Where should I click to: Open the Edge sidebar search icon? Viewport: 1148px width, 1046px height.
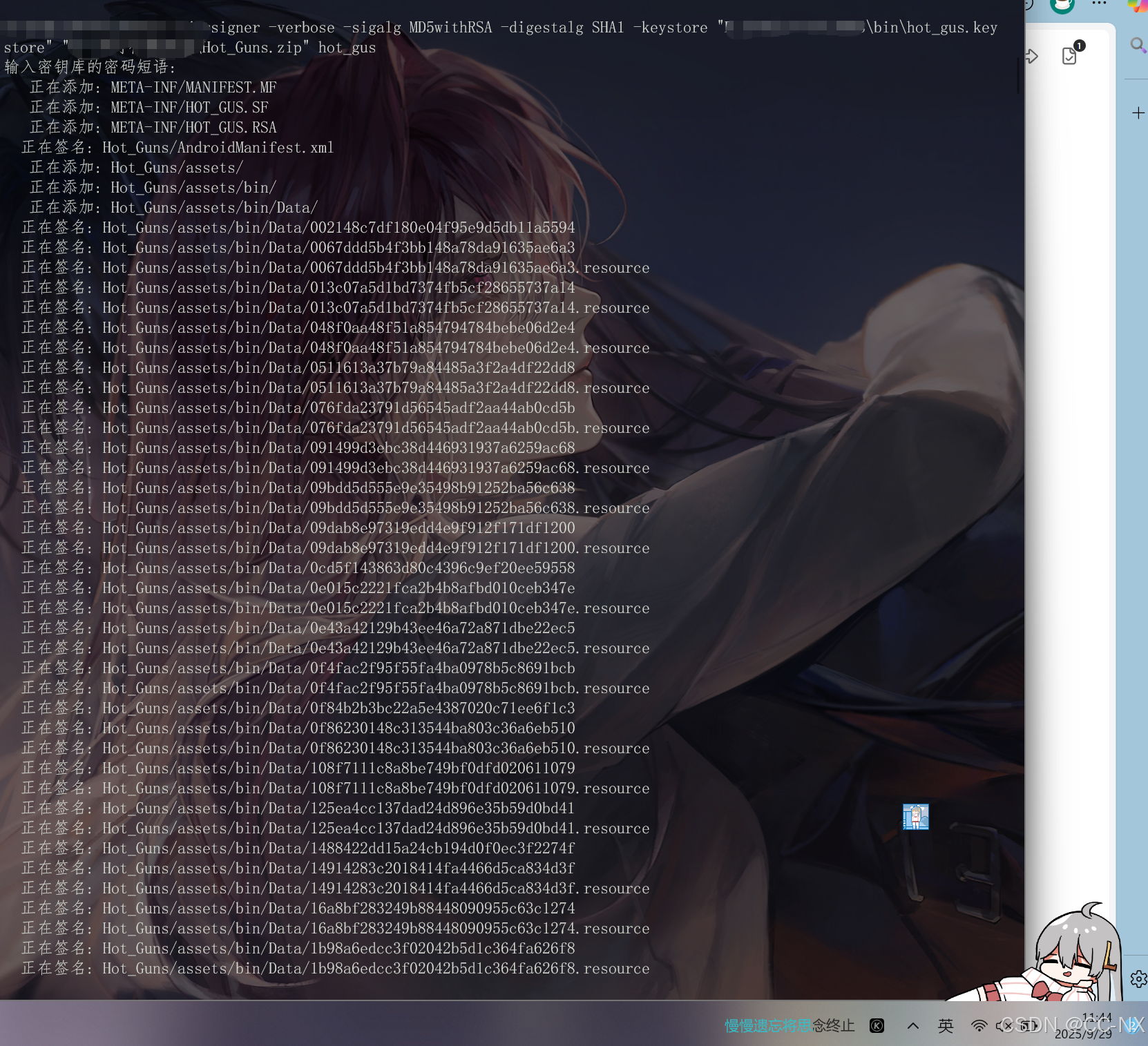(1137, 46)
